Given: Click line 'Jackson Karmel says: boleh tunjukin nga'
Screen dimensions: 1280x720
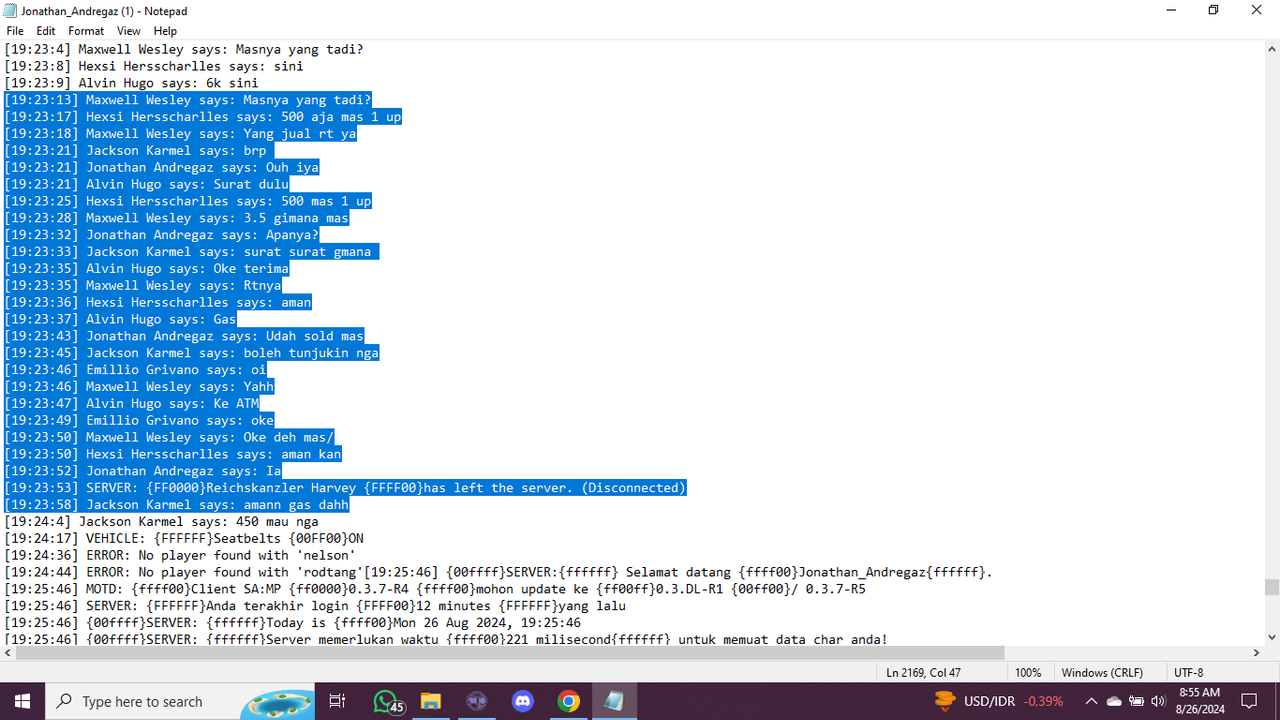Looking at the screenshot, I should (192, 353).
